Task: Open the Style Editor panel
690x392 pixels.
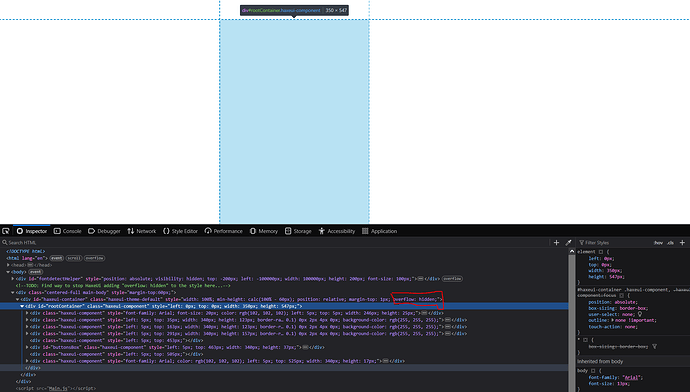Action: (180, 231)
